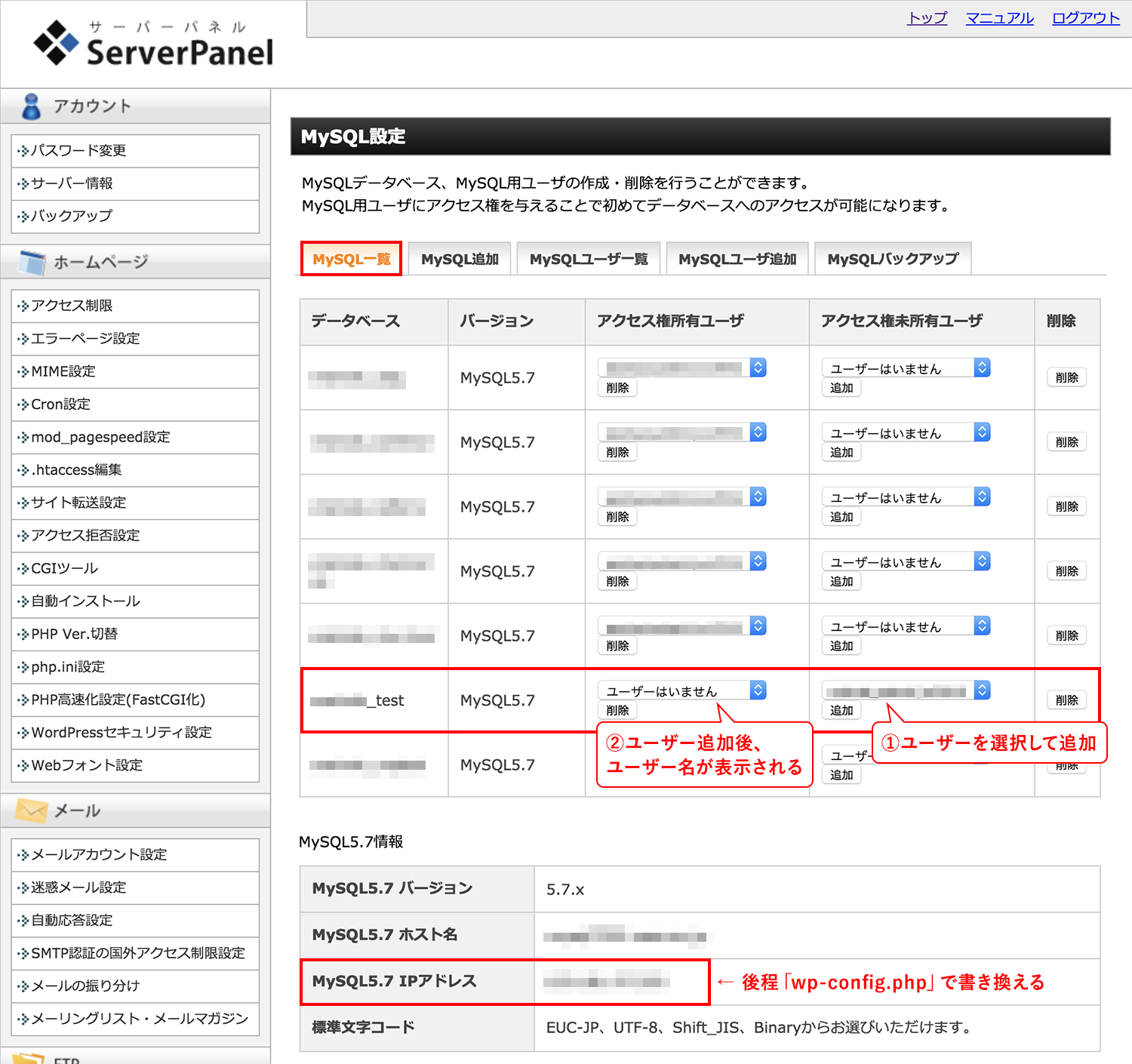Open メールアカウント設定
This screenshot has width=1132, height=1064.
click(x=136, y=854)
